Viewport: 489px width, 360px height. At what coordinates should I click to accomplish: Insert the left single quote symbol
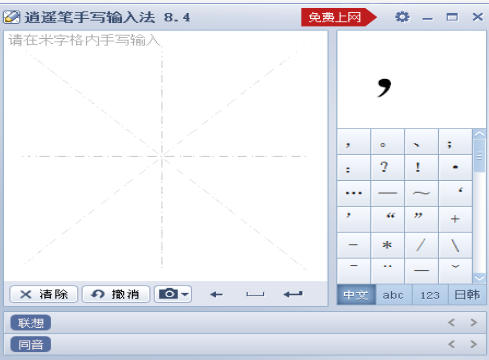455,193
